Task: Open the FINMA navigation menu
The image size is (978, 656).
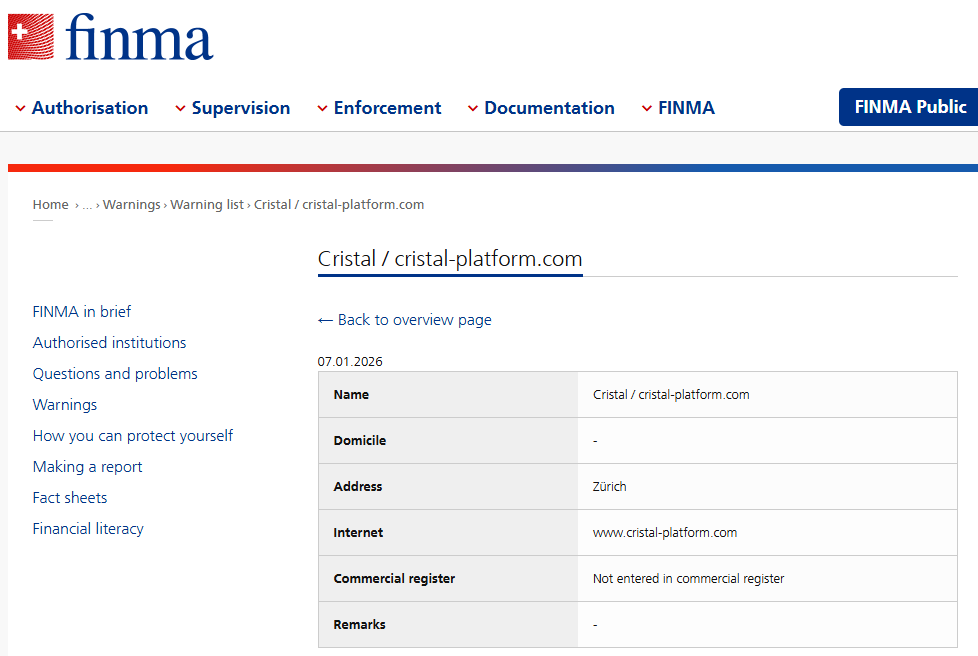Action: pos(685,108)
